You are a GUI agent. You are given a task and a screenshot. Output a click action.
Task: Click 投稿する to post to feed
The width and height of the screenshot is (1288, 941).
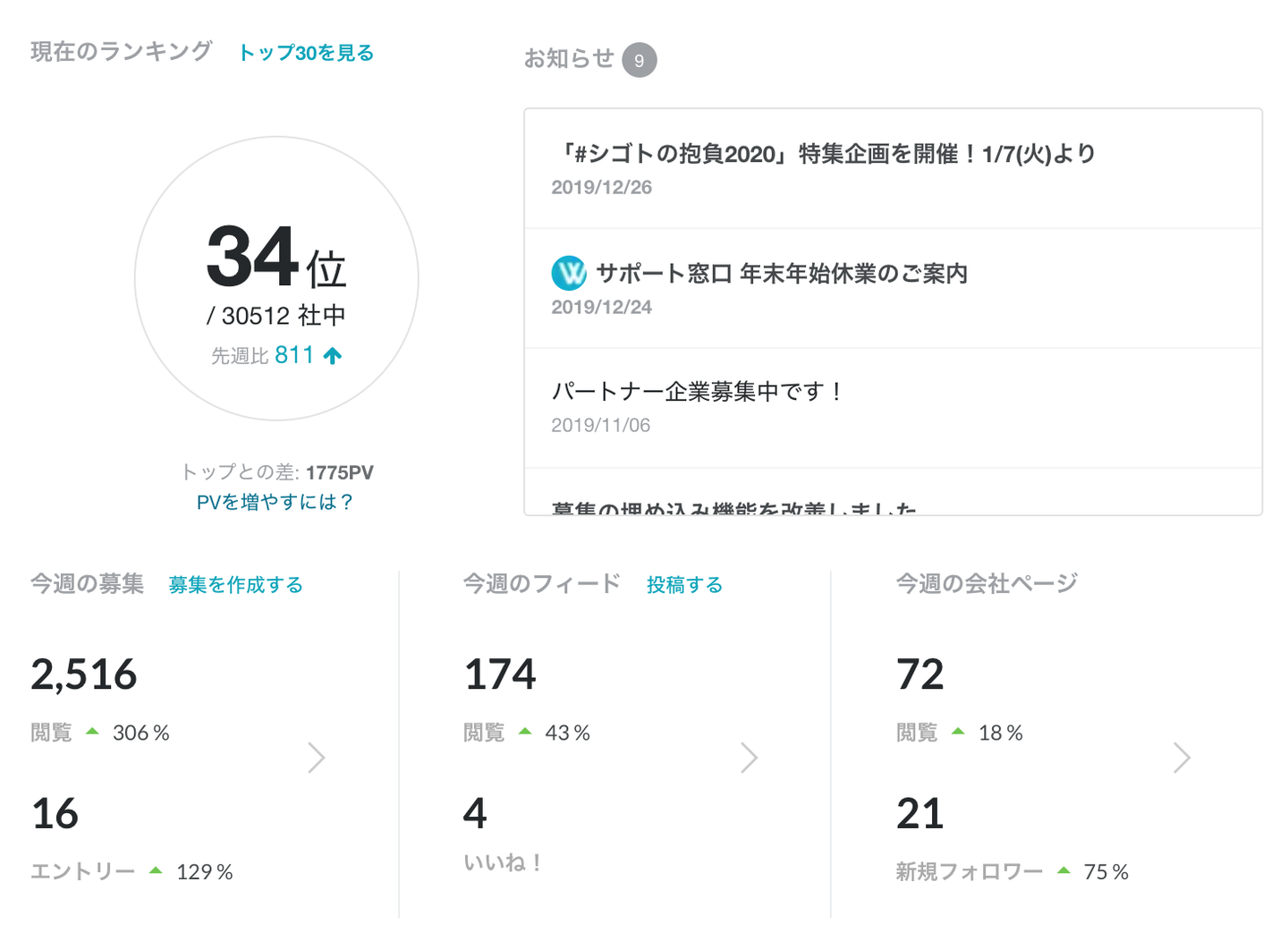point(684,585)
